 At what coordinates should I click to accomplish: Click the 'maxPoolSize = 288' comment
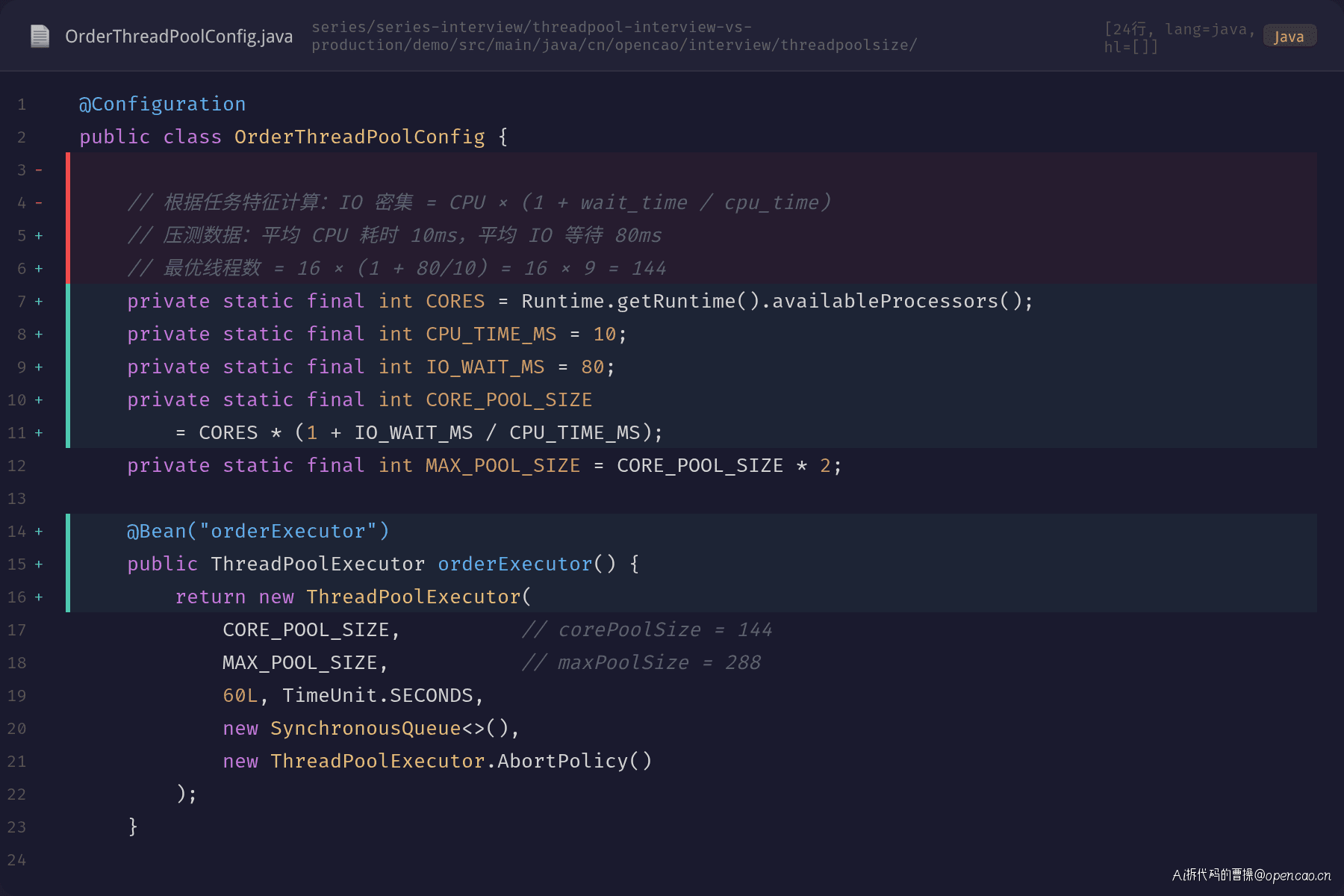click(641, 662)
